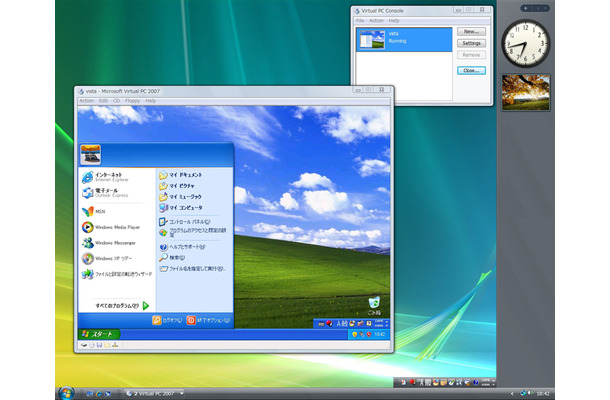Click the Recycle Bin on XP desktop

373,302
